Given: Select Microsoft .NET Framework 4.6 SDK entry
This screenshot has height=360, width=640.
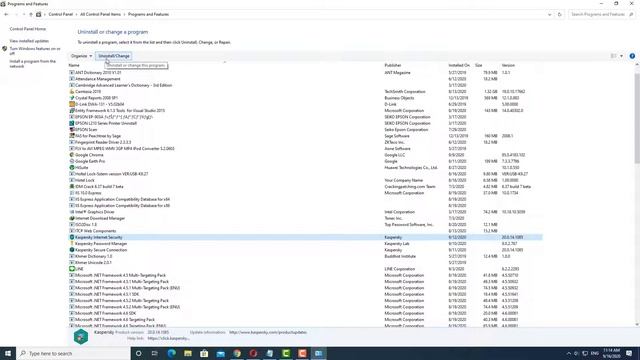Looking at the screenshot, I should [x=105, y=313].
